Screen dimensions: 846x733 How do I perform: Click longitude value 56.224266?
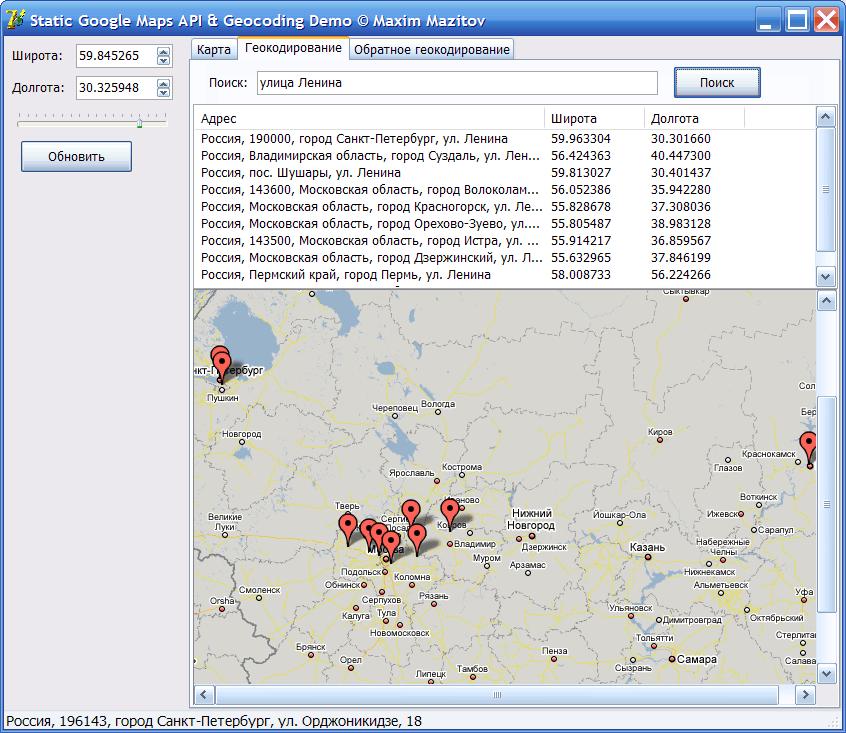coord(680,275)
